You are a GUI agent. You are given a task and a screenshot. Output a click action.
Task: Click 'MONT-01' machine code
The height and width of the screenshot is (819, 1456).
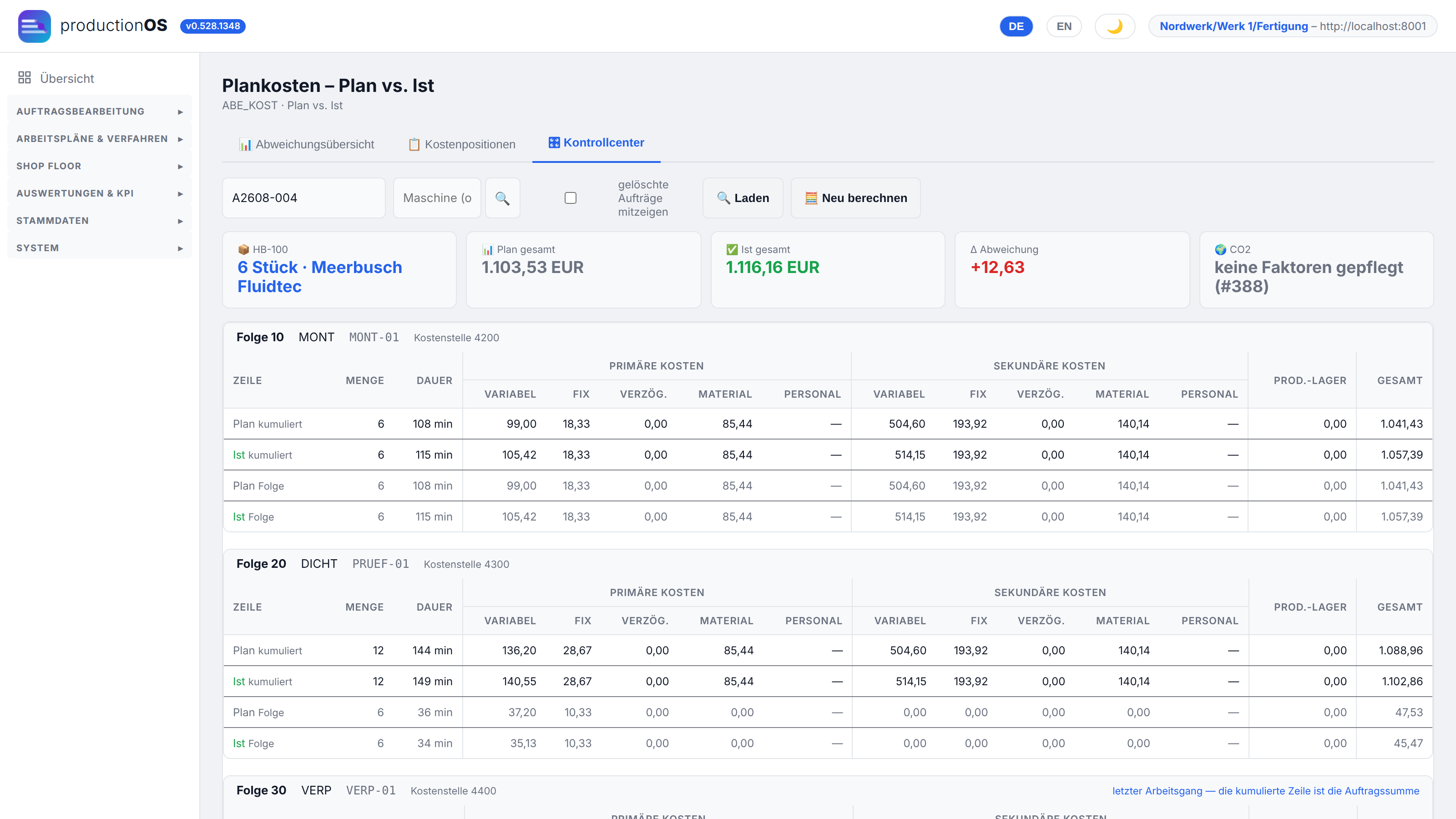pyautogui.click(x=374, y=337)
